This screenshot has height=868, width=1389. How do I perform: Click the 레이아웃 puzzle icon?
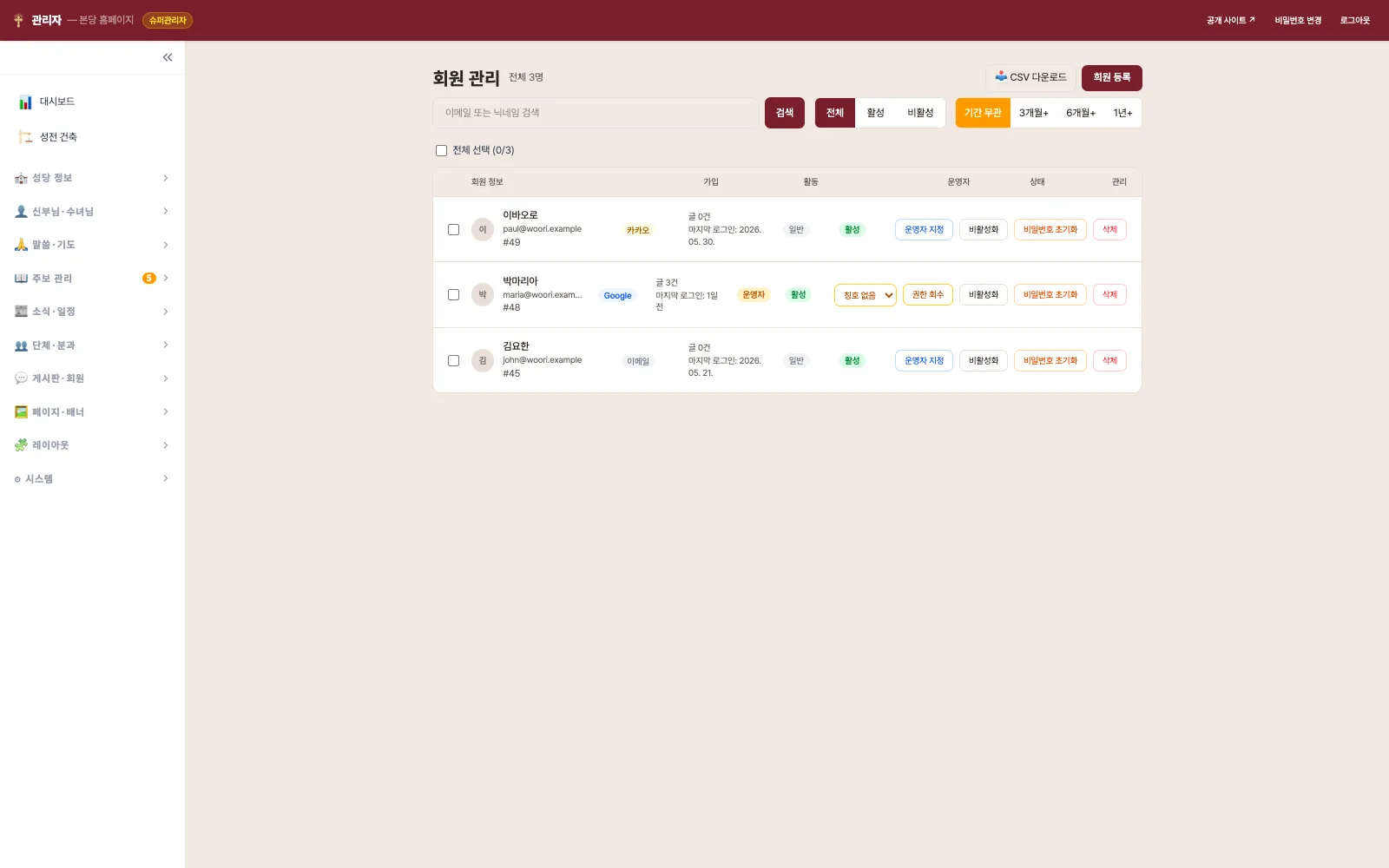(x=21, y=445)
